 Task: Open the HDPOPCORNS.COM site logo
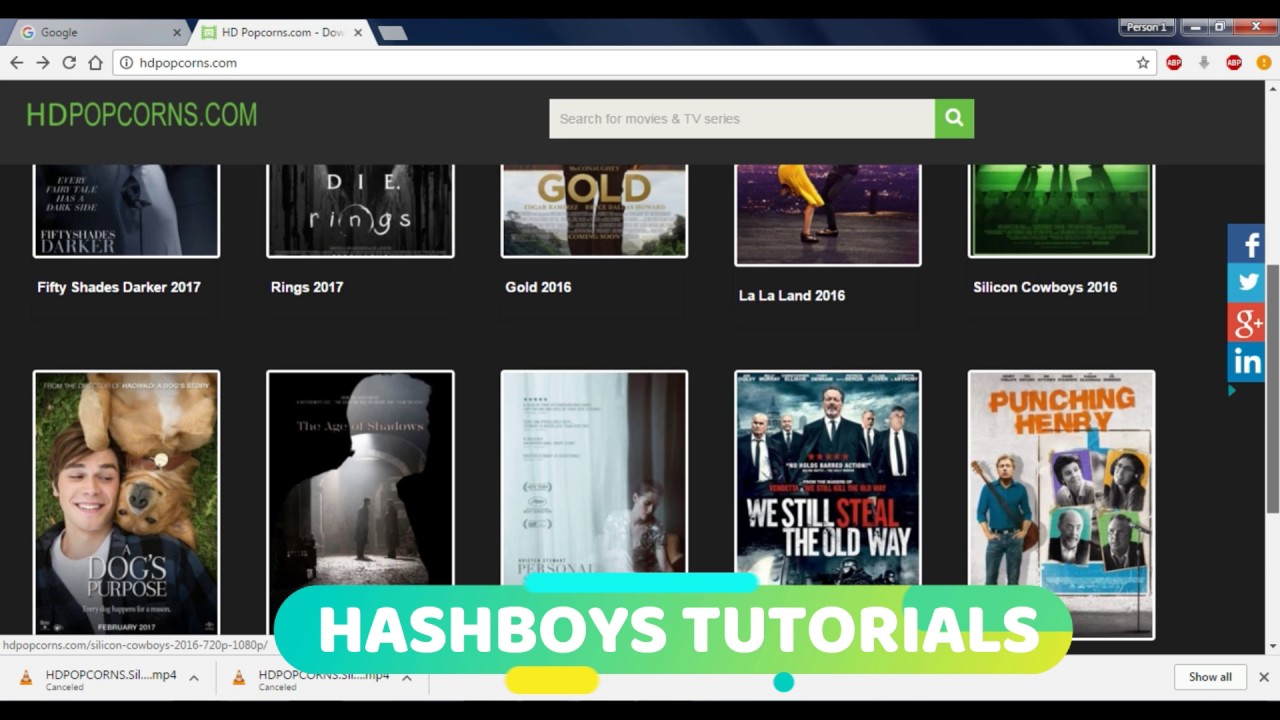142,115
